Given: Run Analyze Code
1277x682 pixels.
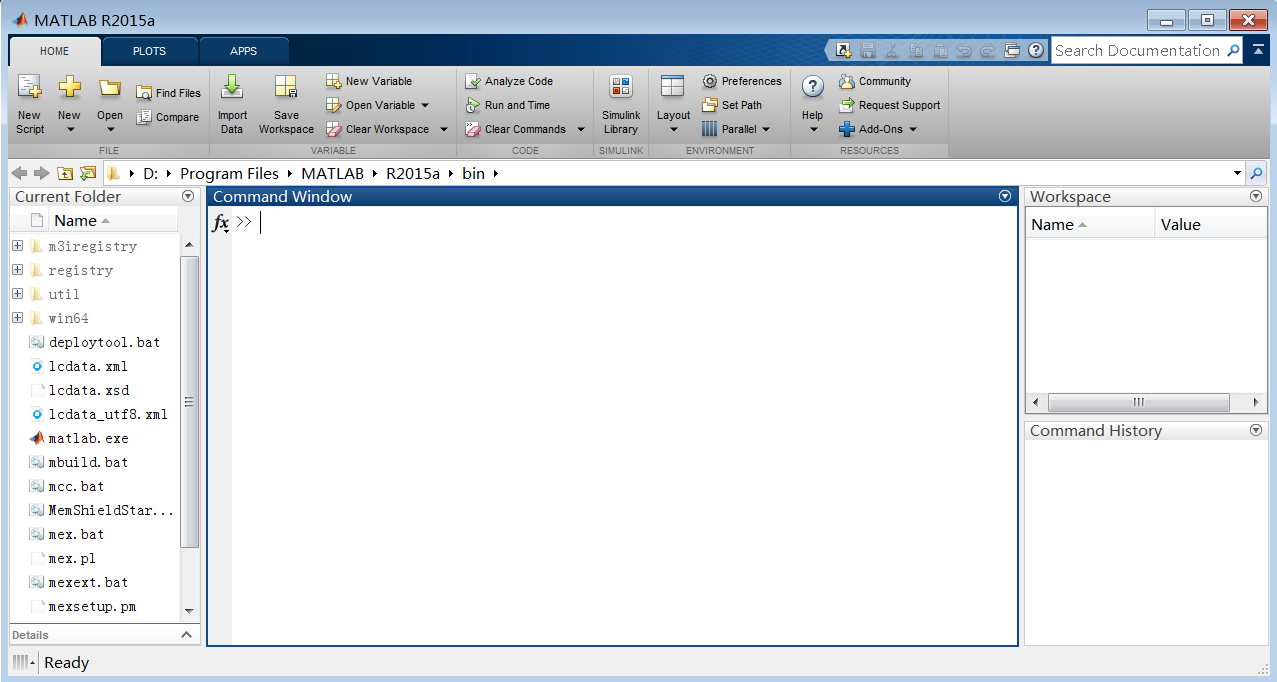Looking at the screenshot, I should coord(509,81).
